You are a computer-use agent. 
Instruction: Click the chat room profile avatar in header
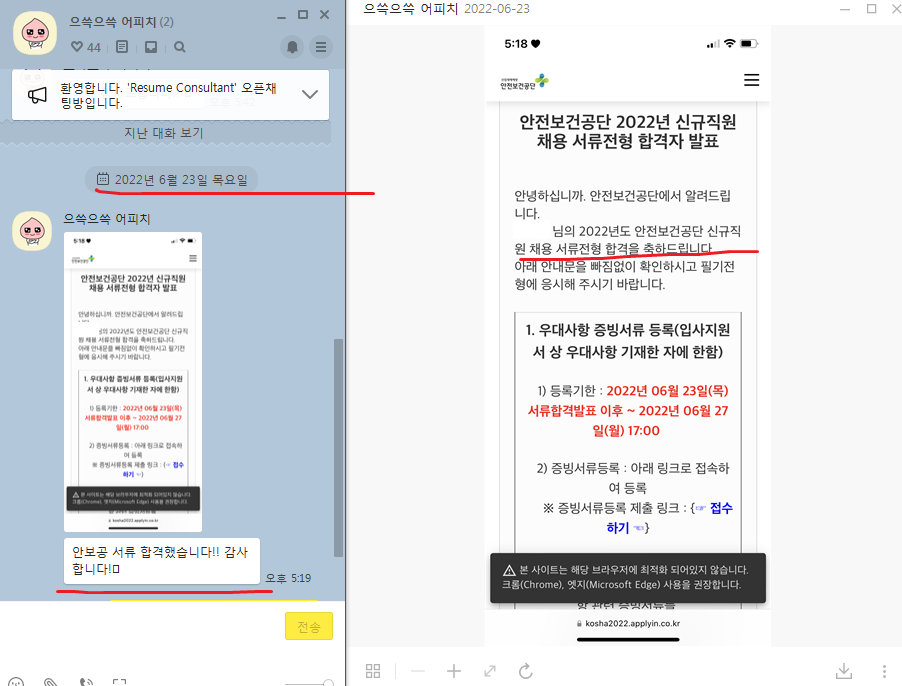pyautogui.click(x=35, y=33)
